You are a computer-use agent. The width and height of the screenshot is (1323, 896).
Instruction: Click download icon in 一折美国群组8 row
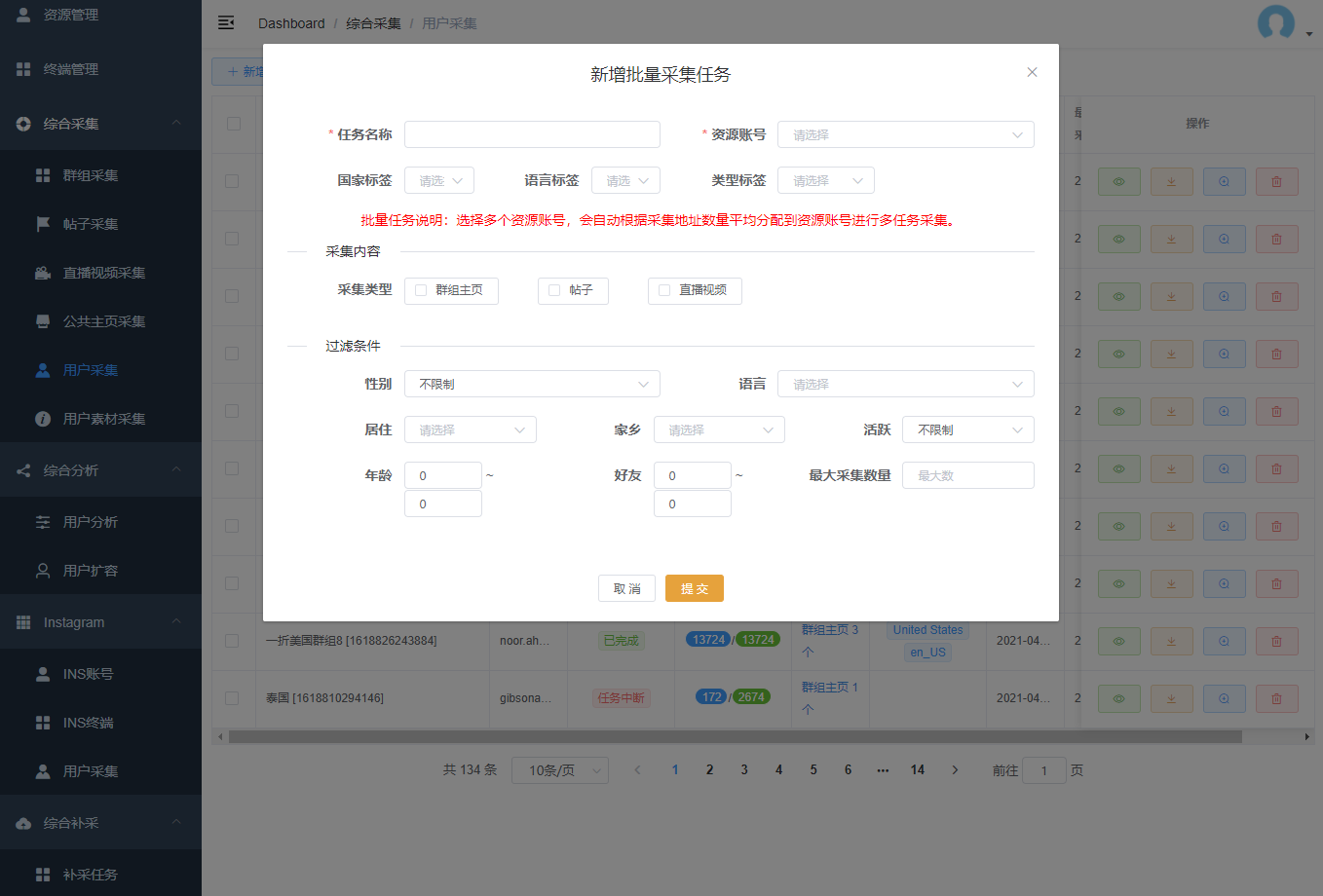[x=1172, y=641]
